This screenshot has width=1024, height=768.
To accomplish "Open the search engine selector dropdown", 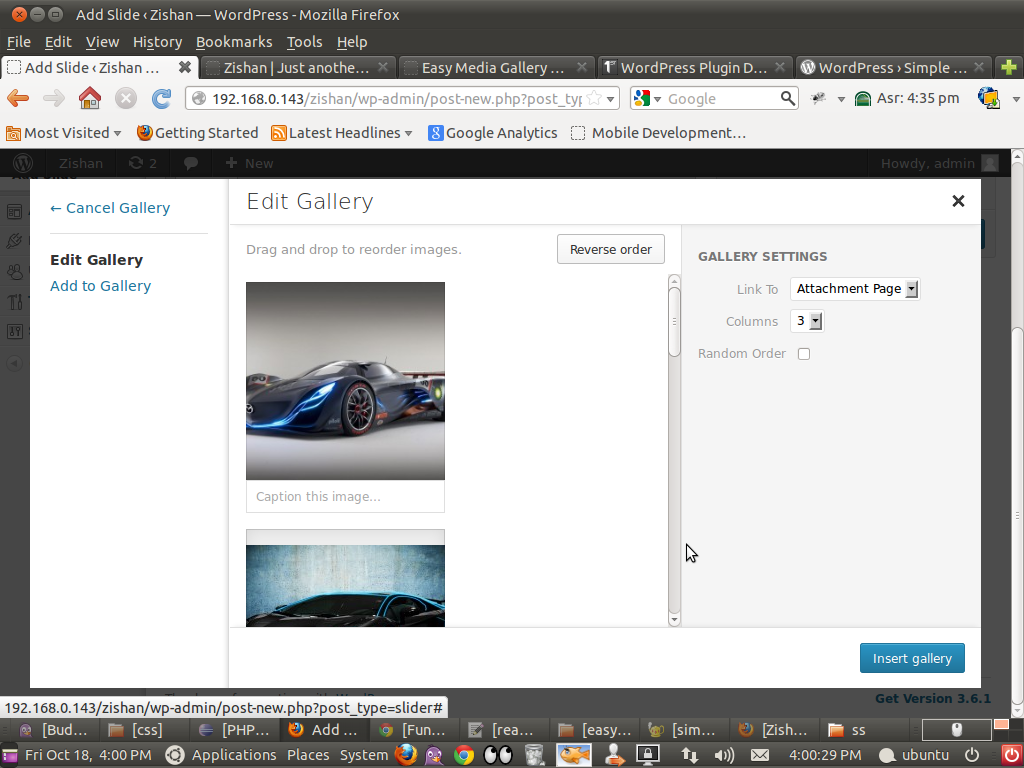I will pos(648,99).
